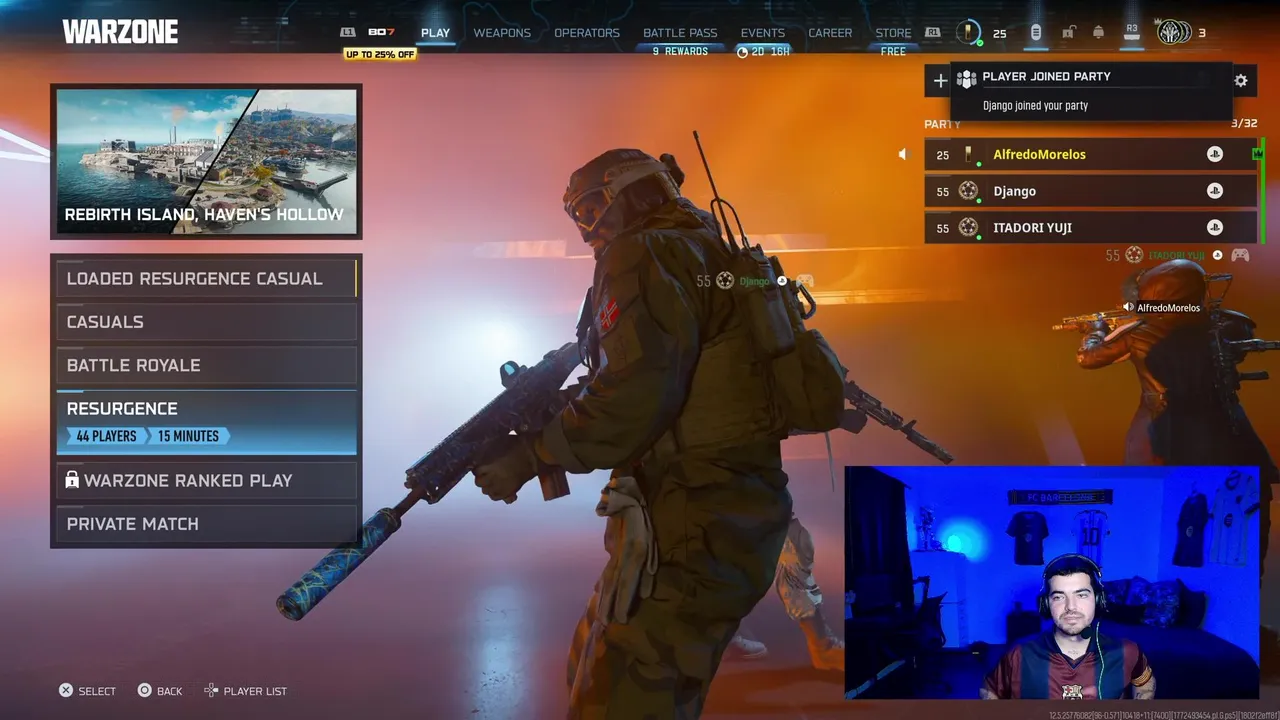Switch to the Operators tab
Screen dimensions: 1280x720
(x=587, y=33)
